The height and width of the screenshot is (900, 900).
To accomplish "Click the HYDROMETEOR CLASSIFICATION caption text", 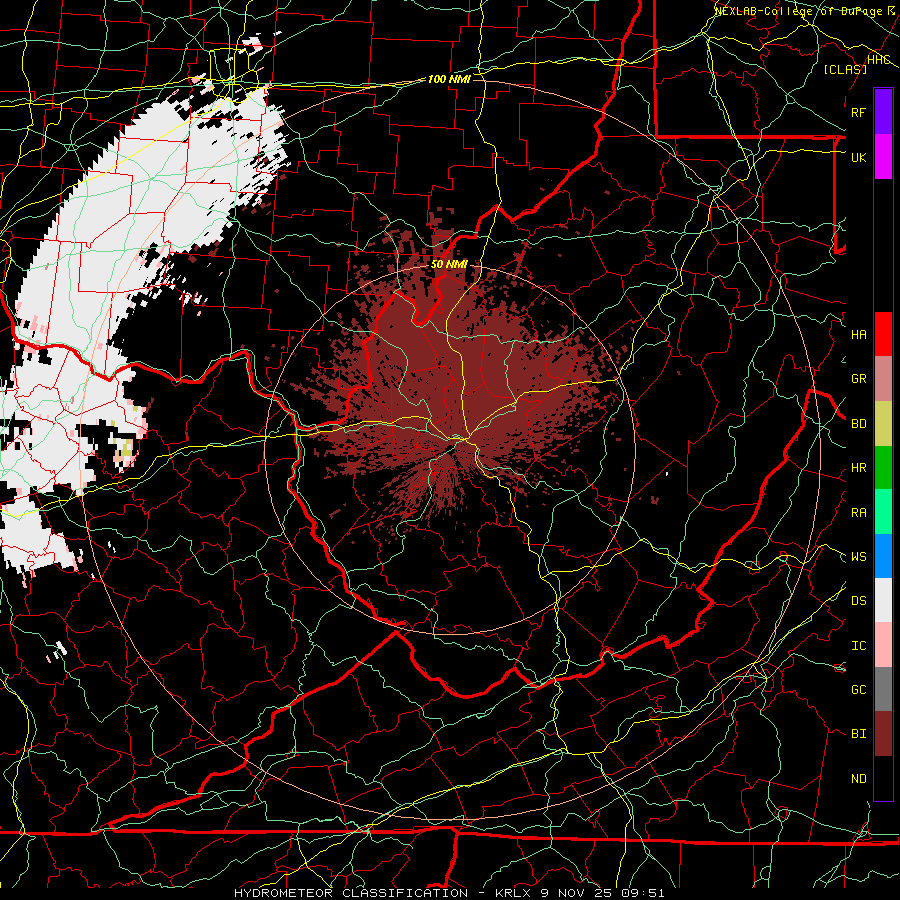I will (x=351, y=893).
